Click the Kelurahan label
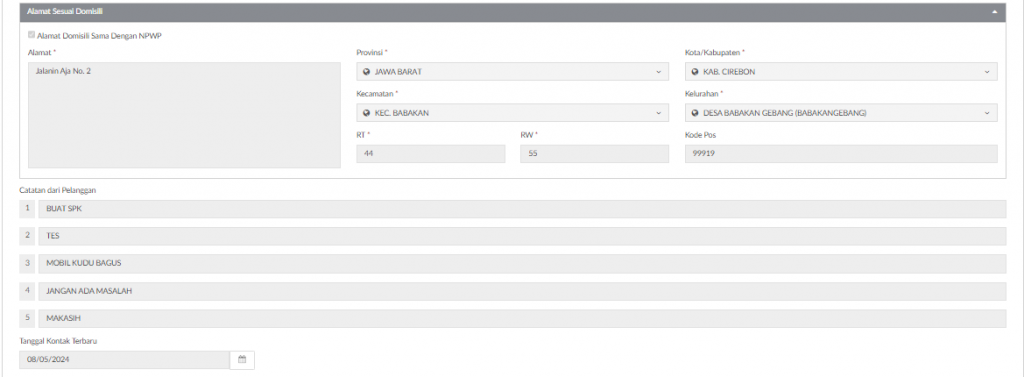Image resolution: width=1024 pixels, height=377 pixels. pyautogui.click(x=702, y=94)
